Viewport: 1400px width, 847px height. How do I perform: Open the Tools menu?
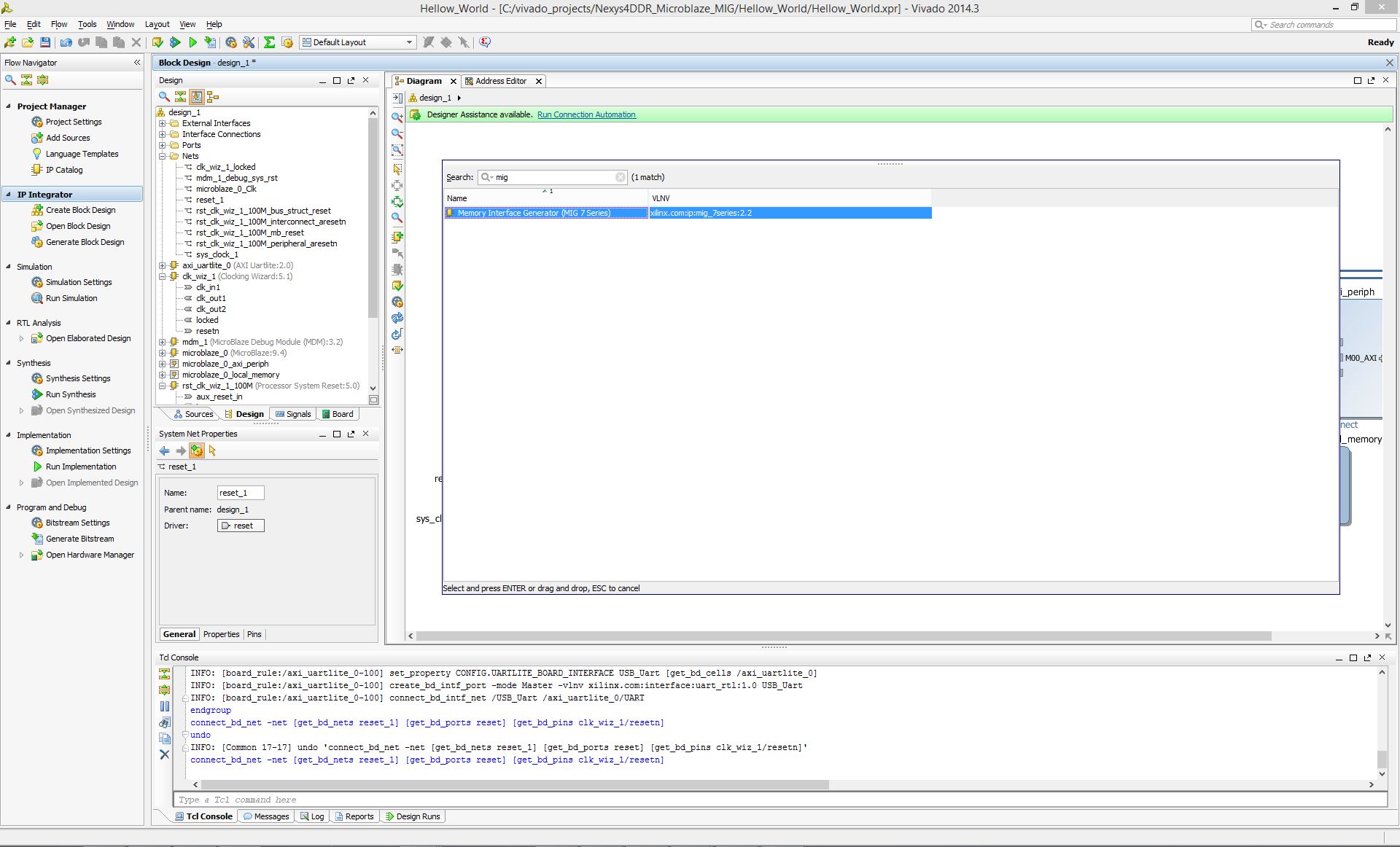tap(87, 24)
